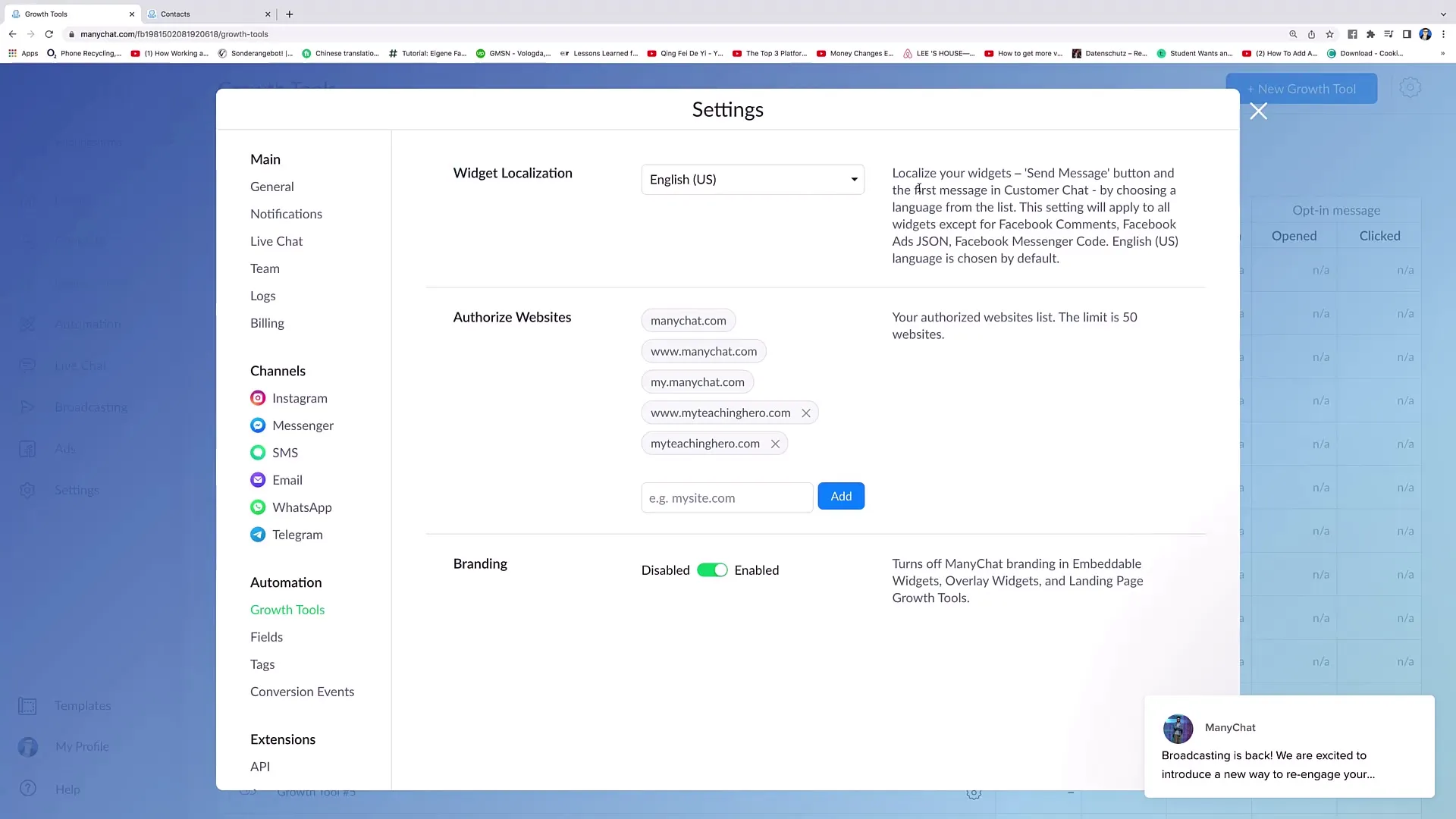The width and height of the screenshot is (1456, 819).
Task: Open Telegram channel settings
Action: point(287,535)
